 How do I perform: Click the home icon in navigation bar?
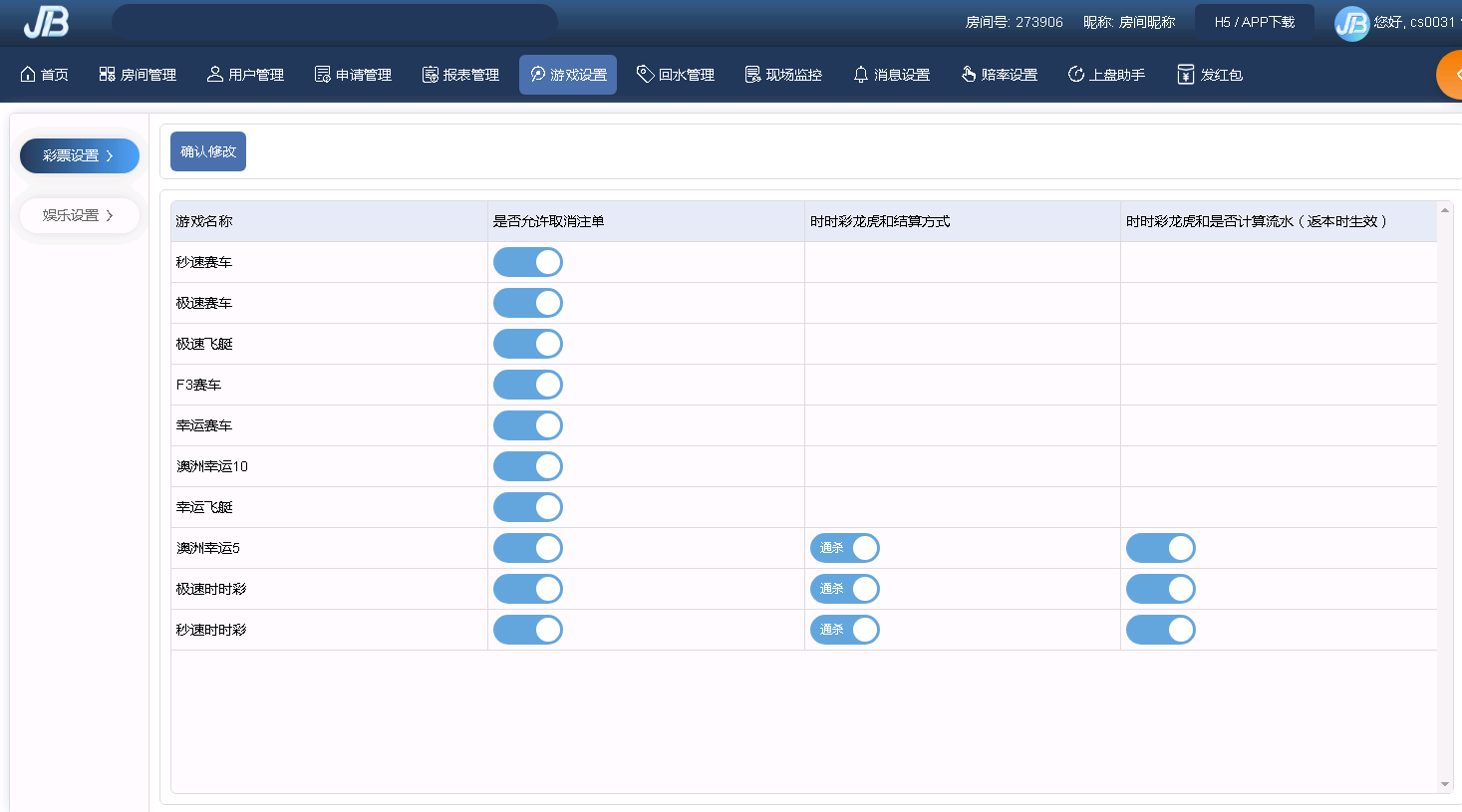(x=28, y=75)
